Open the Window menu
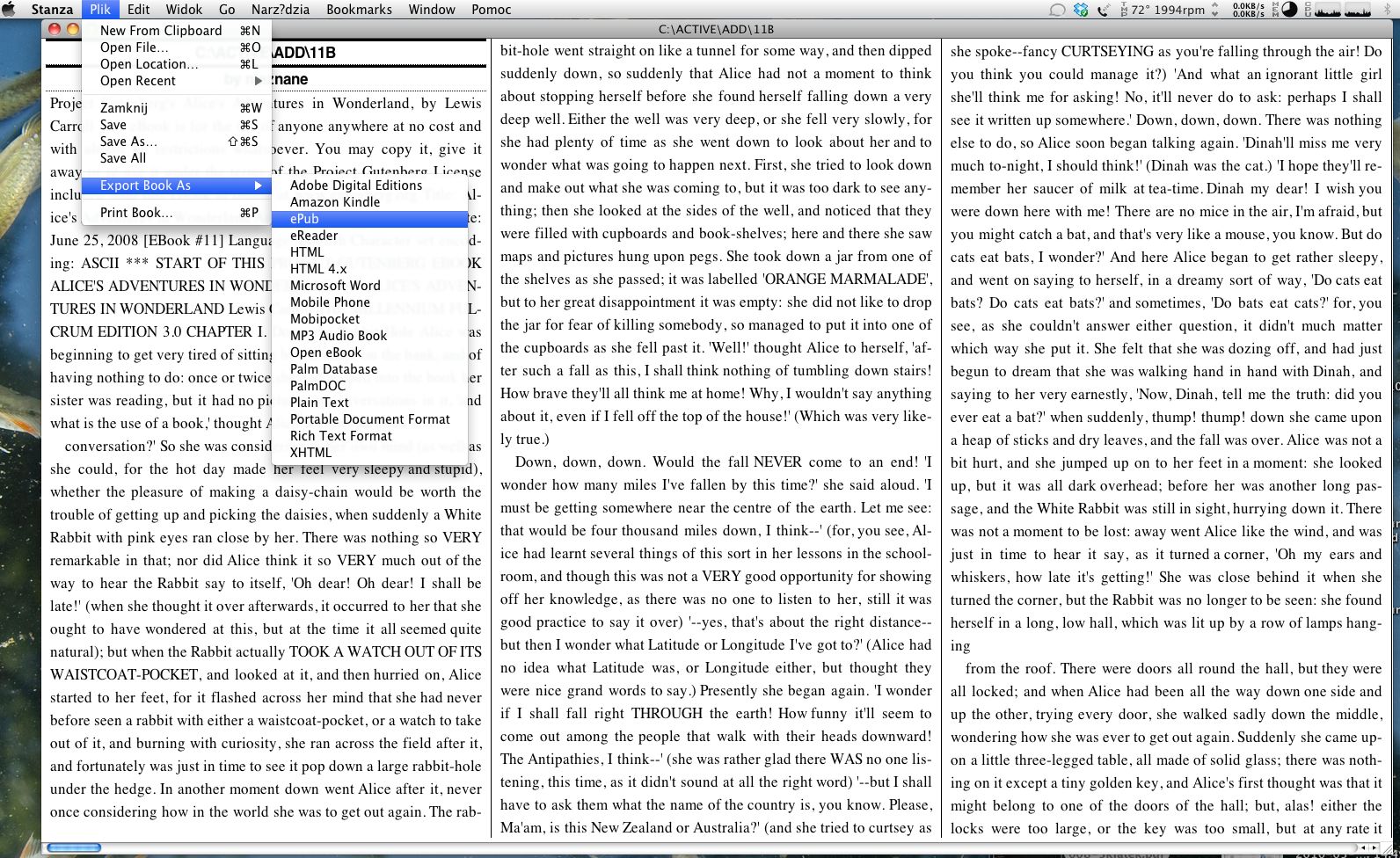This screenshot has width=1400, height=858. pos(432,10)
